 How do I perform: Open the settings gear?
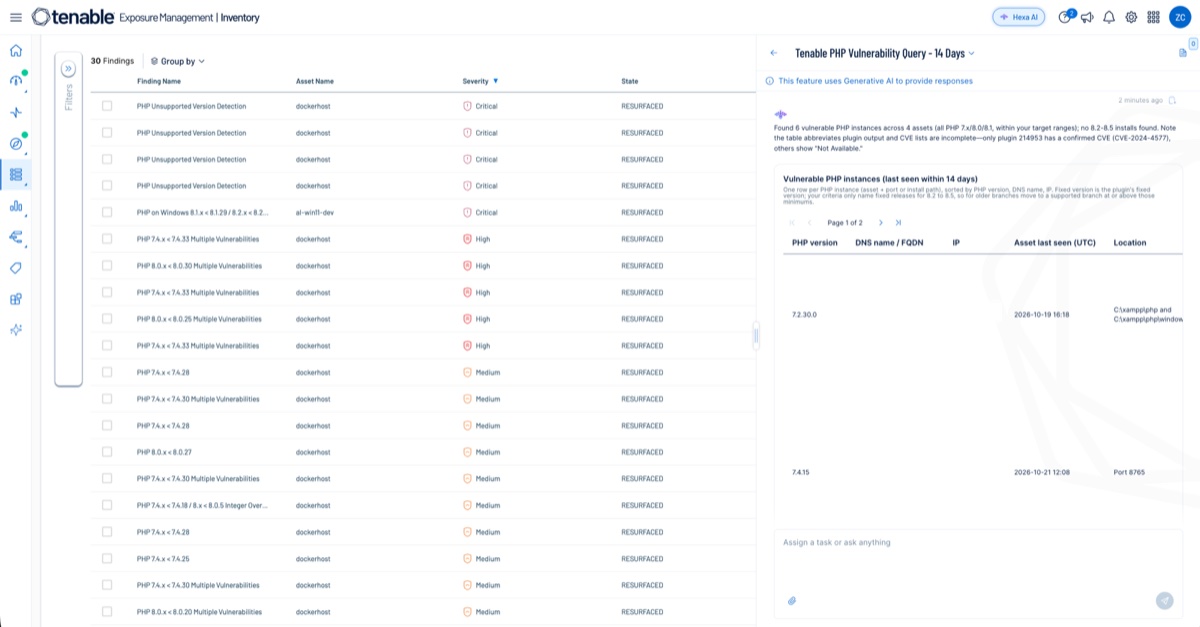(x=1131, y=17)
